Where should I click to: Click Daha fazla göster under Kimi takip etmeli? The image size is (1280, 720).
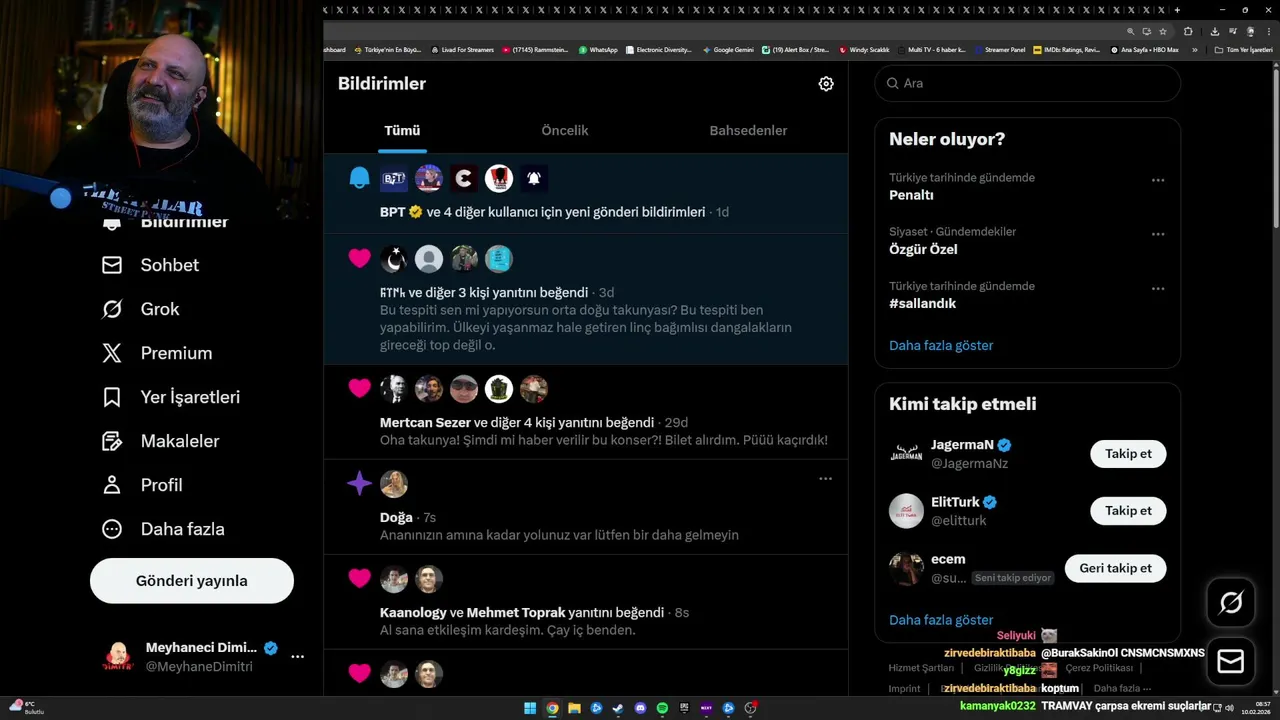[x=941, y=620]
